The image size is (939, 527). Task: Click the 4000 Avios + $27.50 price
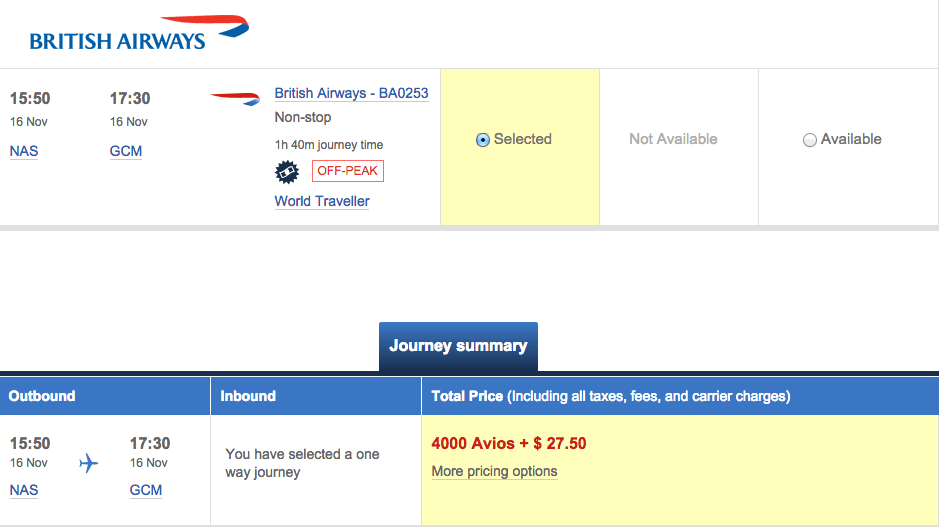coord(509,443)
